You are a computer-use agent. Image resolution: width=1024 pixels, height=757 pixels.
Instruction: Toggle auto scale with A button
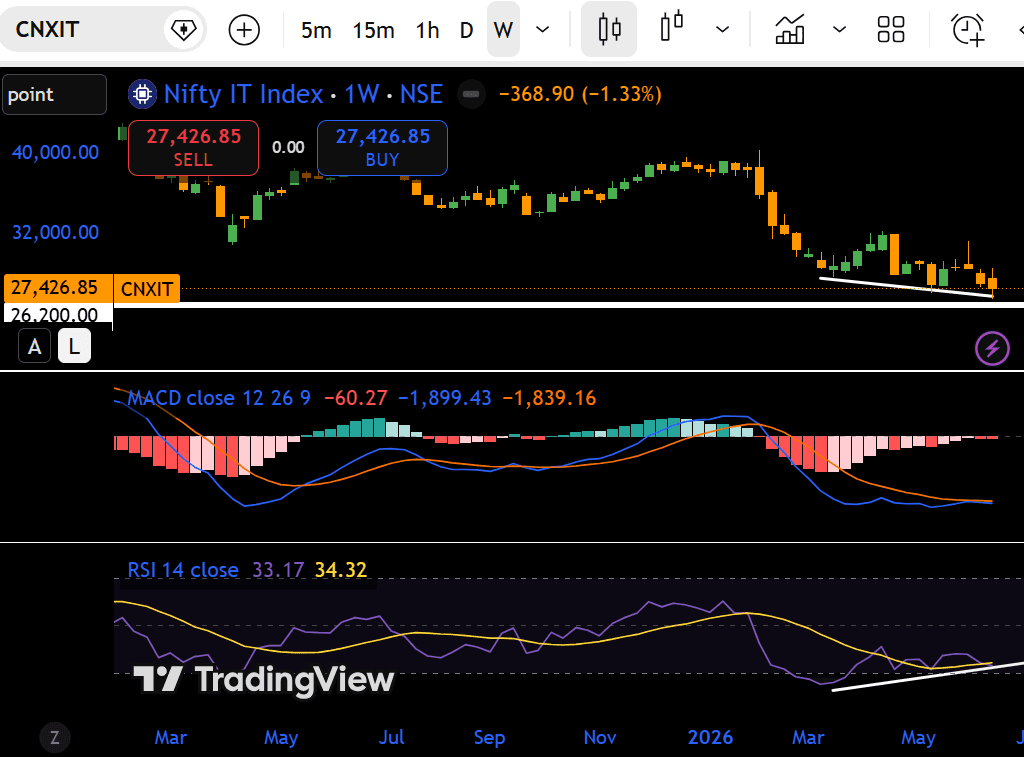(x=35, y=346)
